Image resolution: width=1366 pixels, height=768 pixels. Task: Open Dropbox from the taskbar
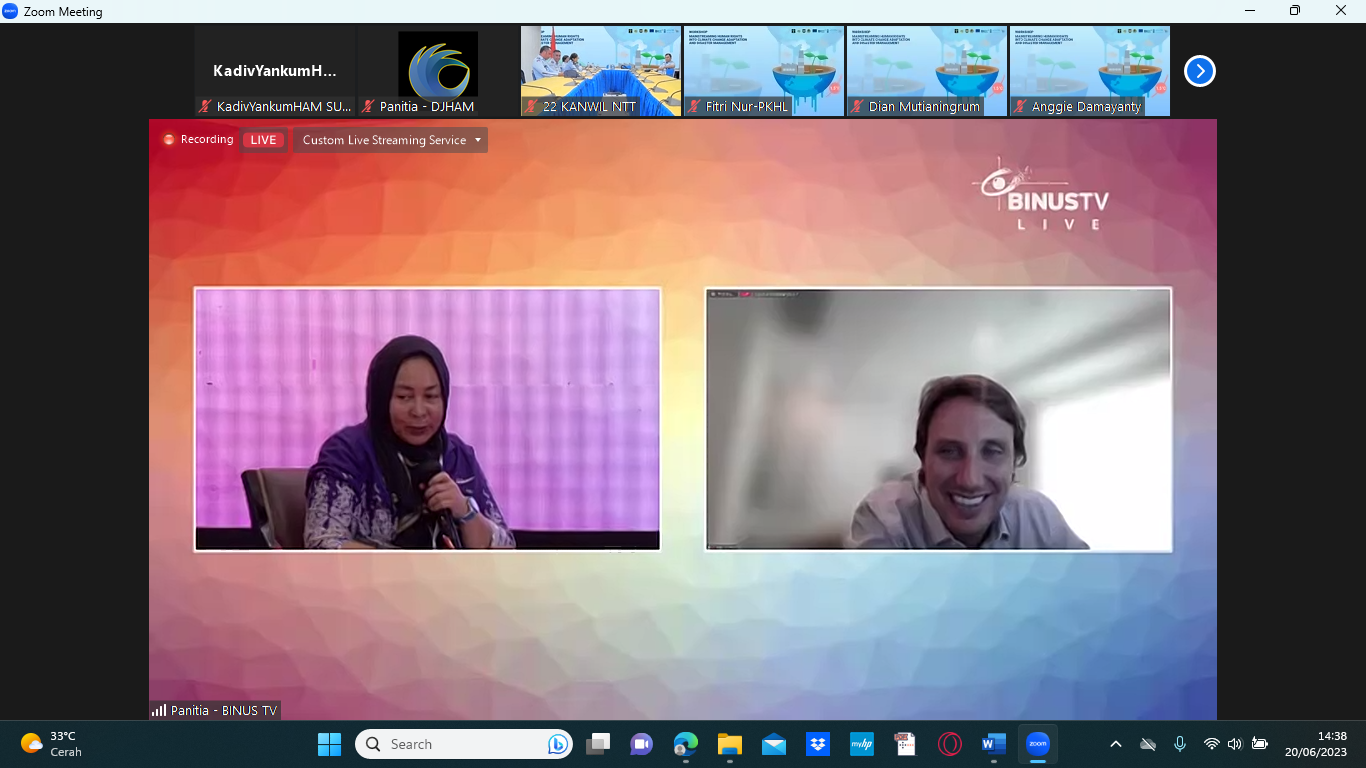[x=817, y=744]
